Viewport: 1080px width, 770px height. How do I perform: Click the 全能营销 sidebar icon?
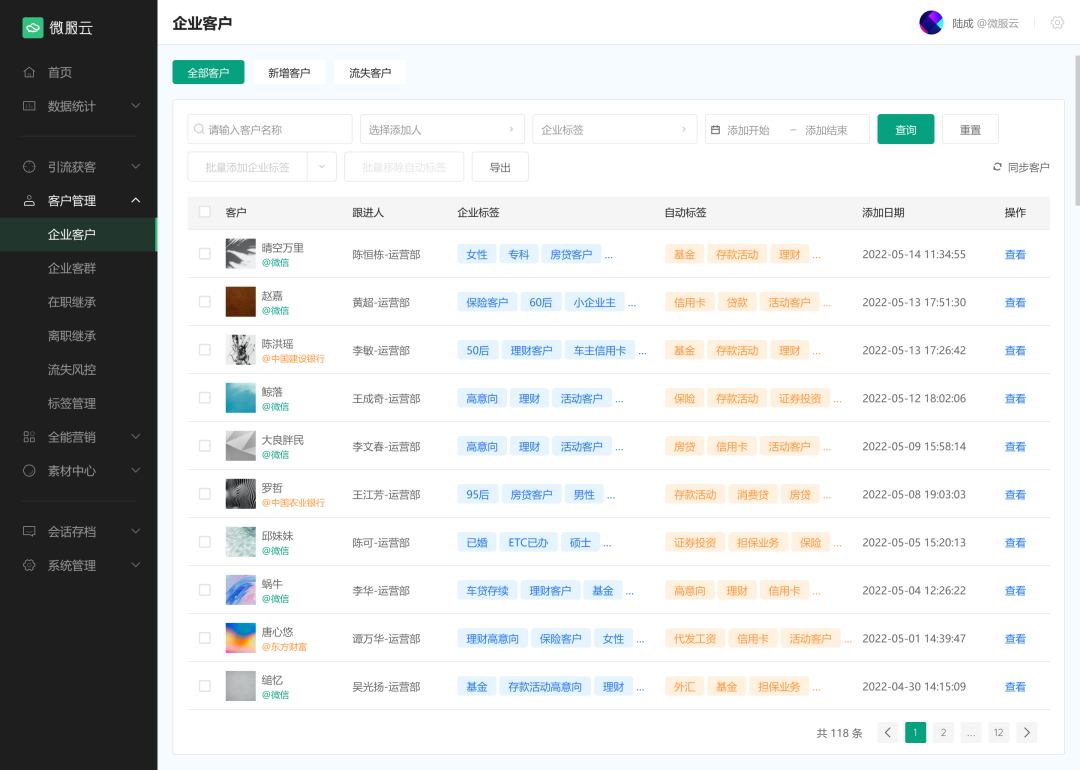pyautogui.click(x=29, y=437)
